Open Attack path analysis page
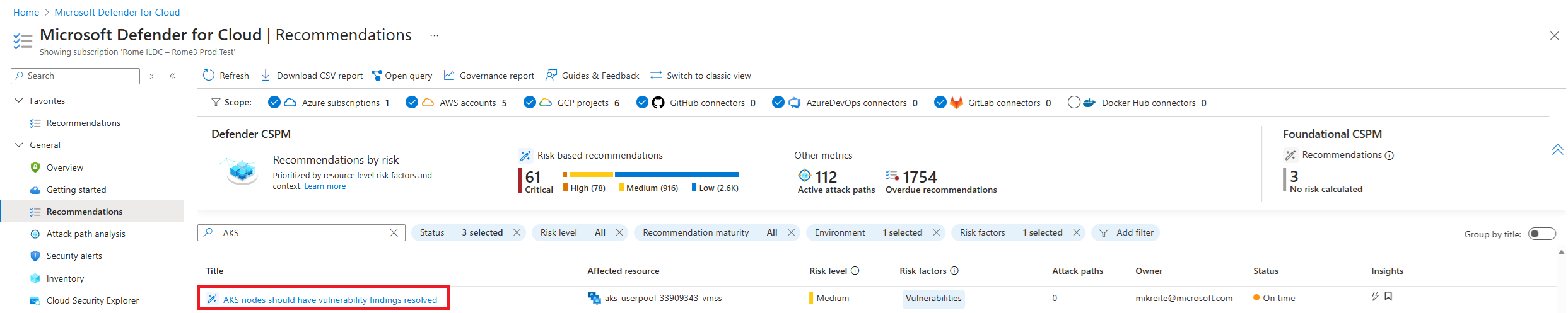Image resolution: width=1568 pixels, height=313 pixels. tap(86, 234)
